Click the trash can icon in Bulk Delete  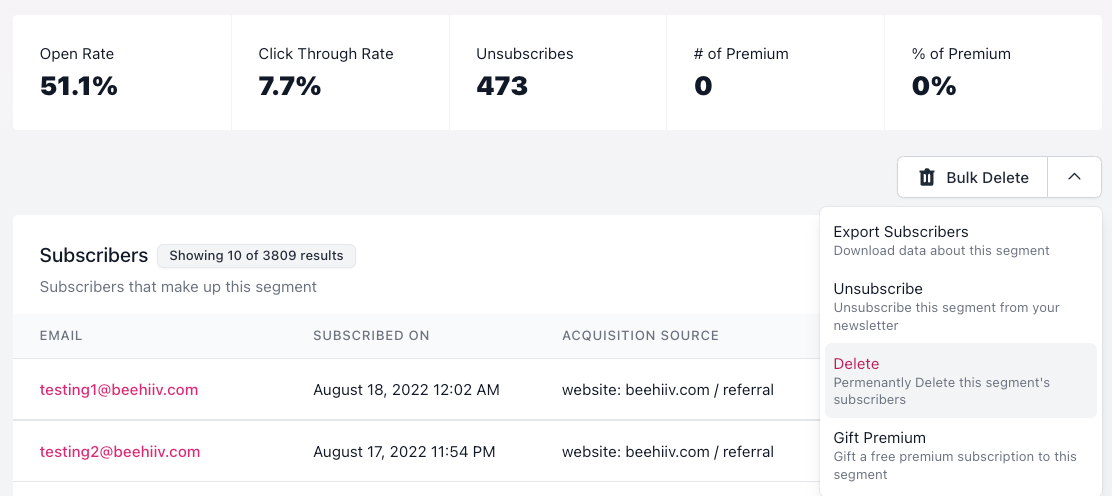(x=927, y=177)
